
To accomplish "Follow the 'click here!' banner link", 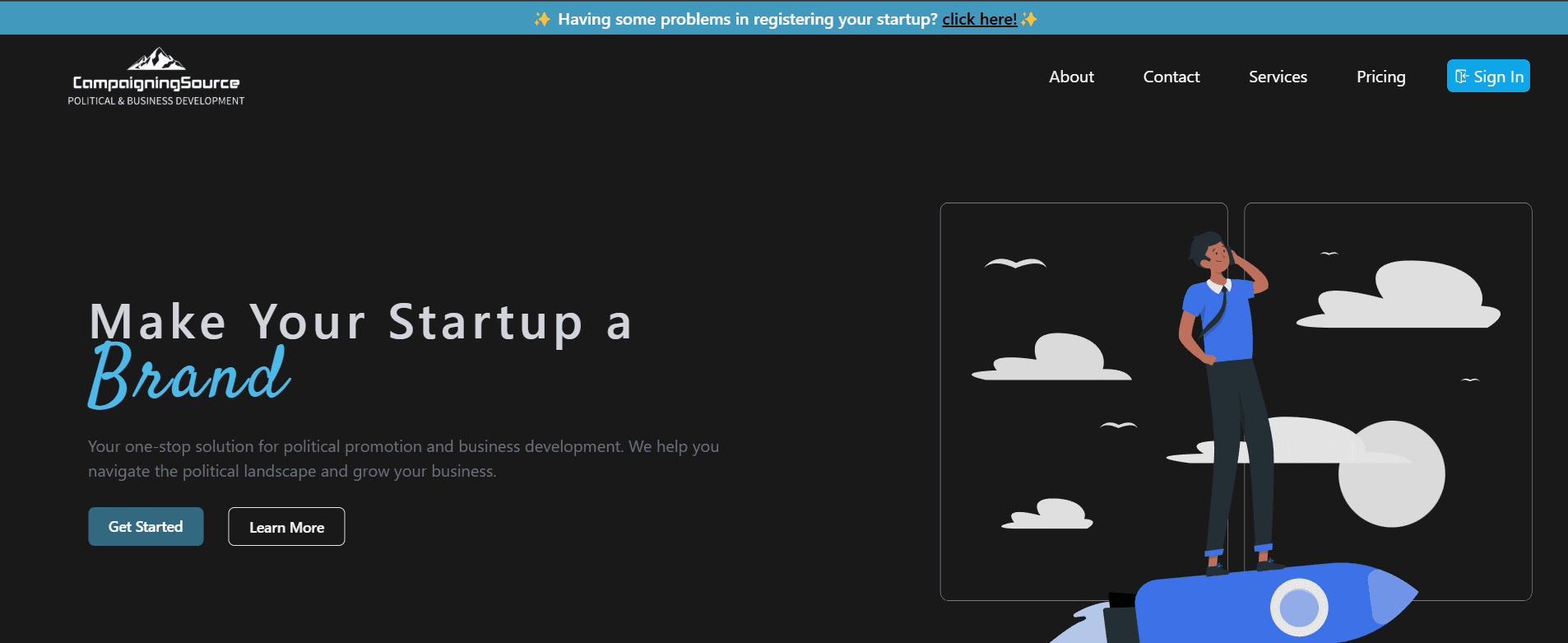I will (x=979, y=19).
